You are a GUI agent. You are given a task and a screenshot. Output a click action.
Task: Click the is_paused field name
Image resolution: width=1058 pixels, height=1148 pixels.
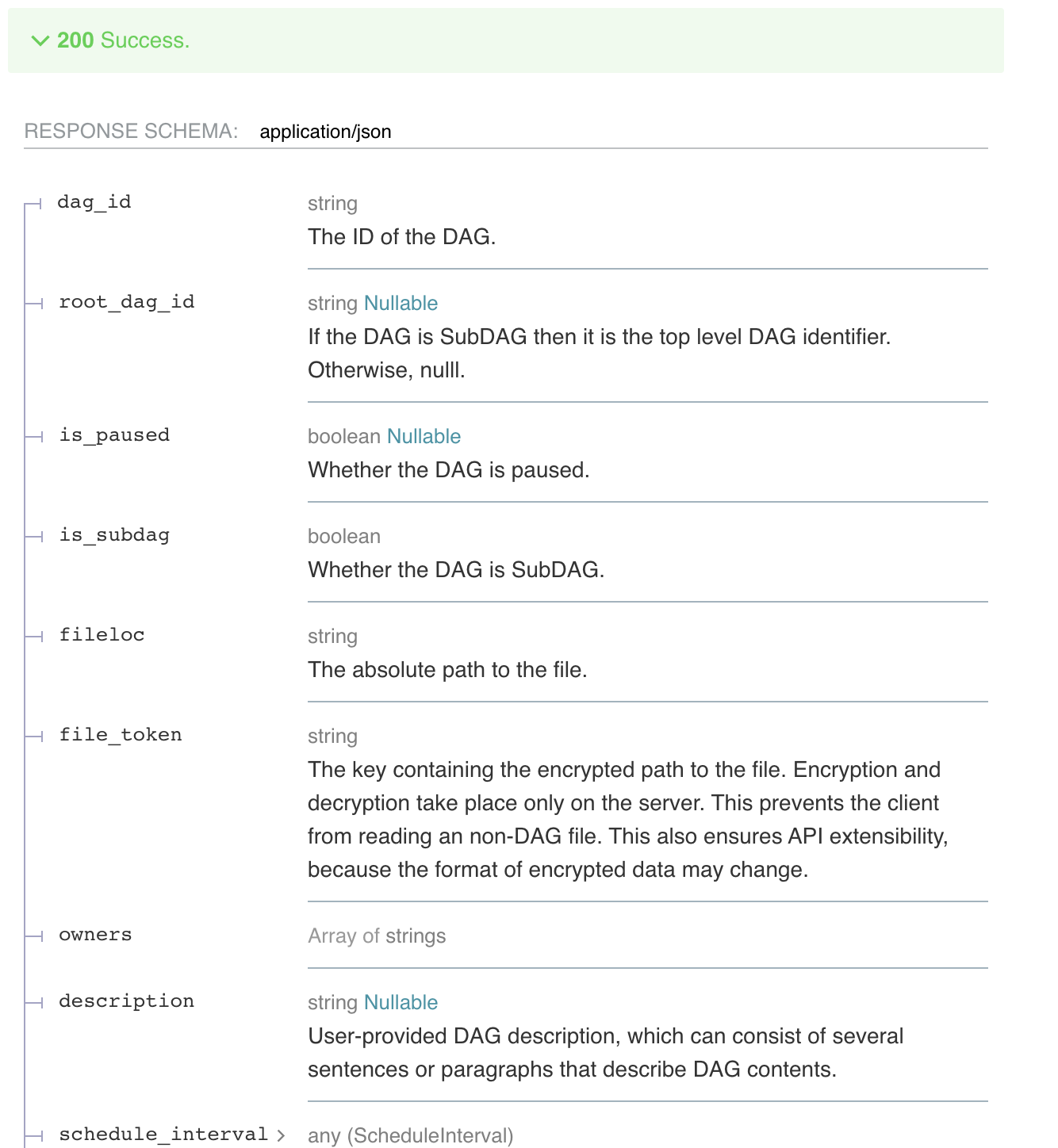114,435
